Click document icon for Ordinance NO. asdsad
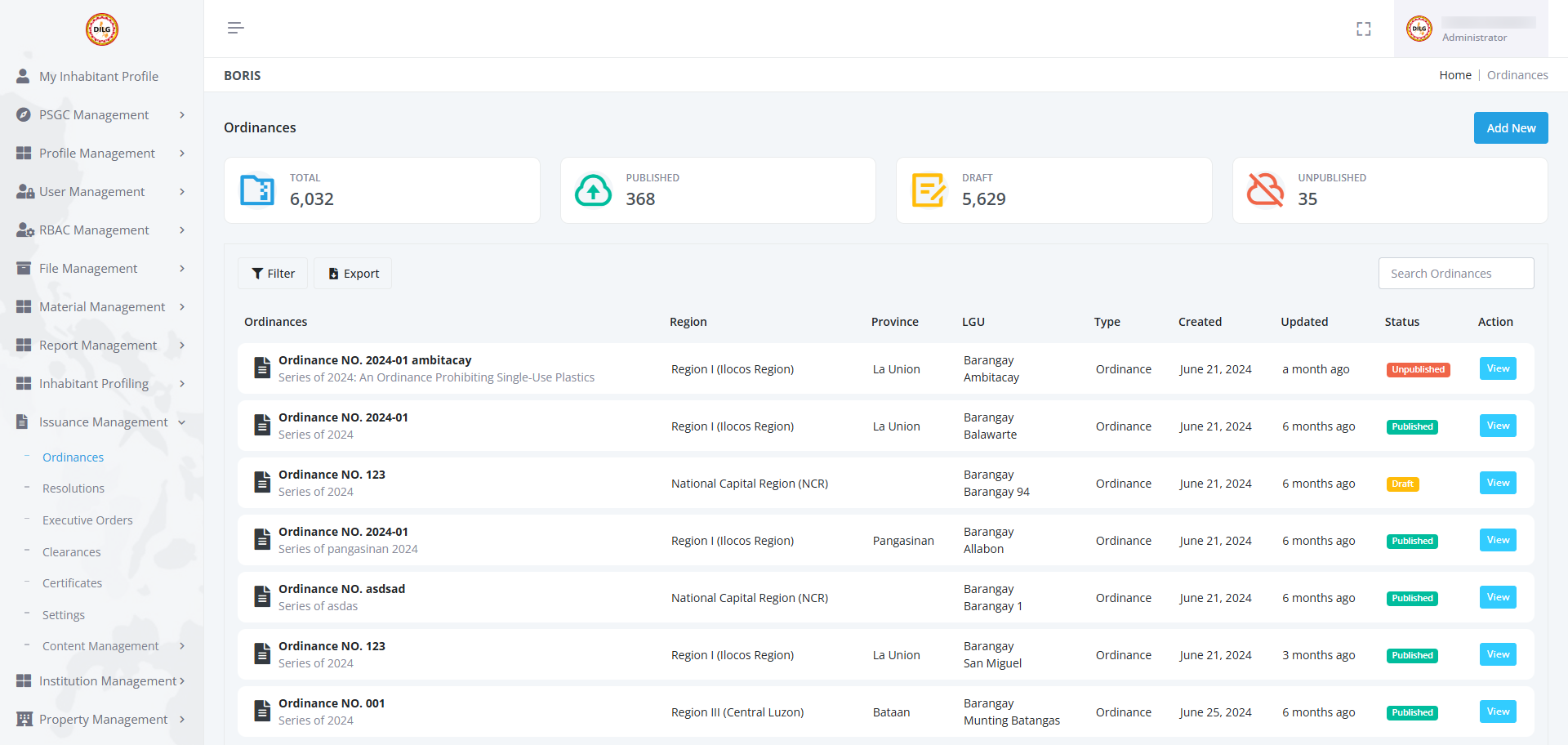Screen dimensions: 1568x745 tap(262, 596)
